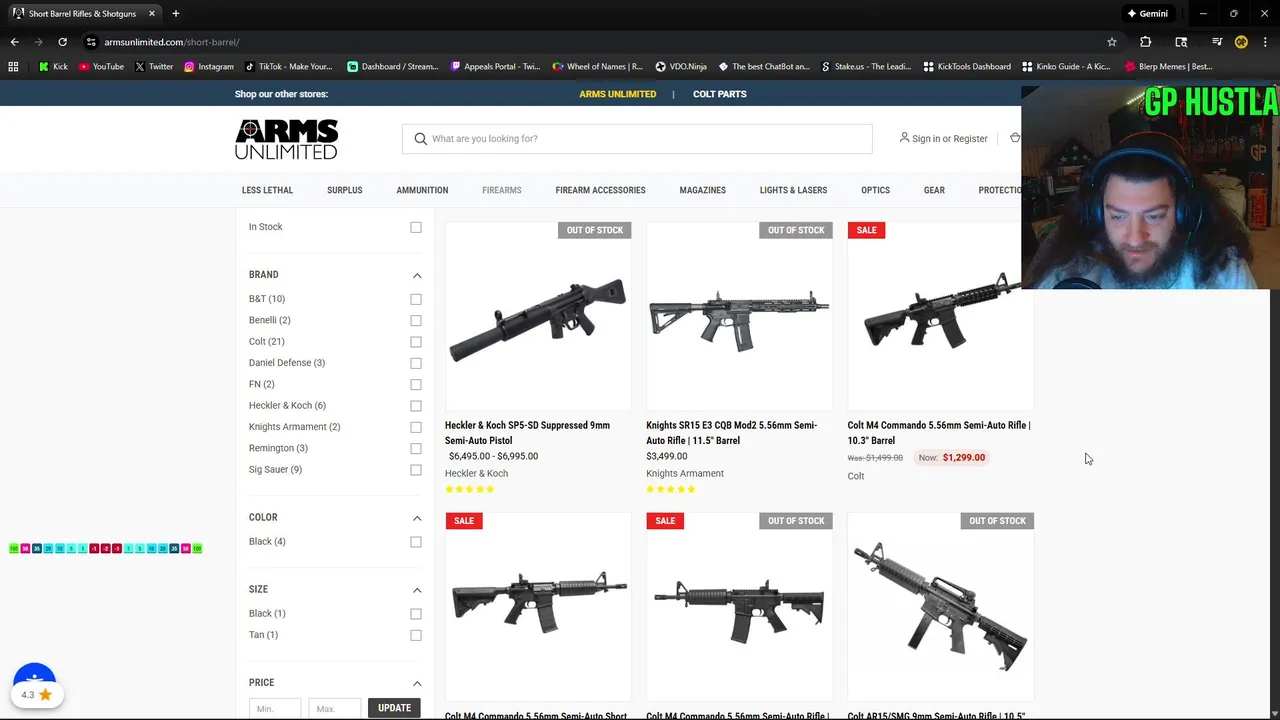
Task: Open KickTools Dashboard bookmark
Action: (967, 66)
